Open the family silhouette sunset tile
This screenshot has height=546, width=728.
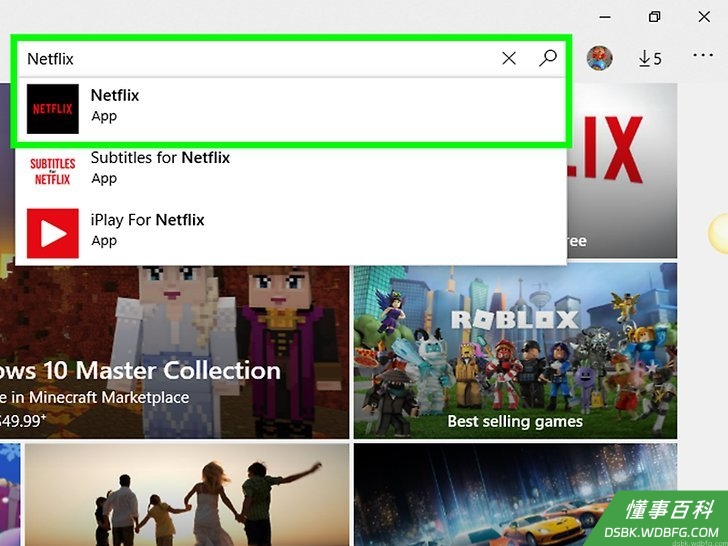coord(187,494)
